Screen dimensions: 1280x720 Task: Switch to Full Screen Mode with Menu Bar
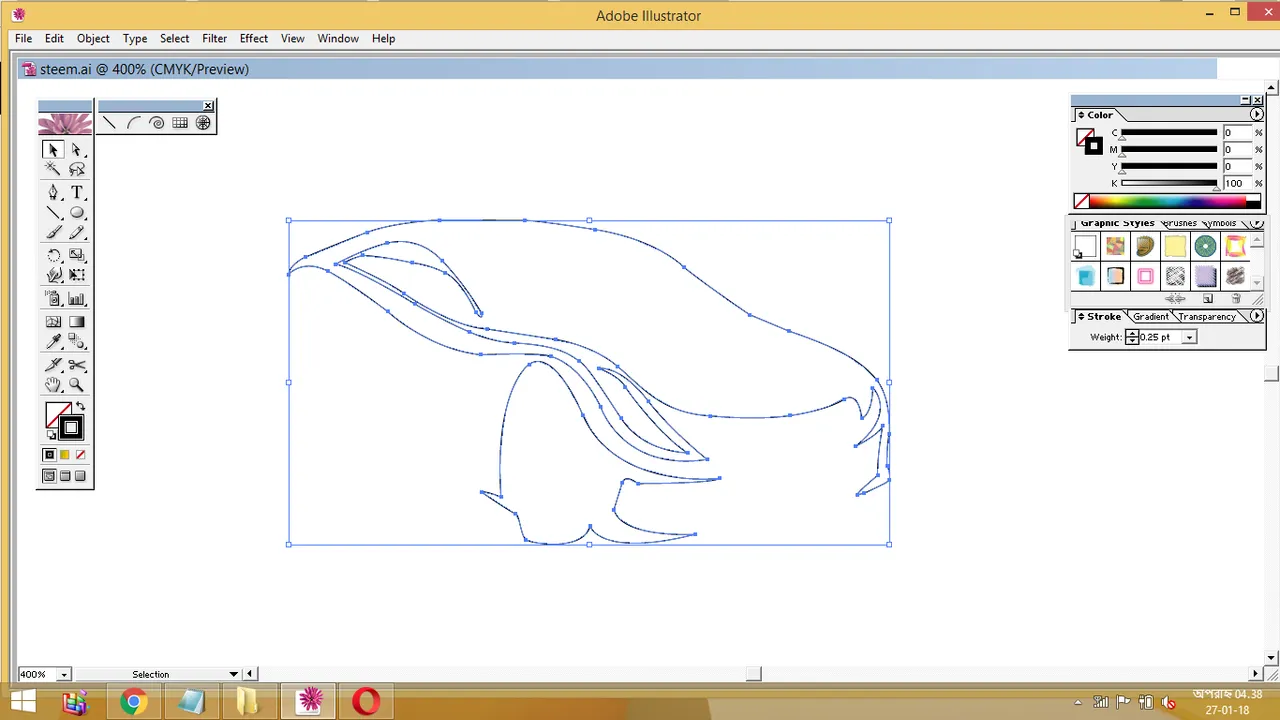click(65, 476)
